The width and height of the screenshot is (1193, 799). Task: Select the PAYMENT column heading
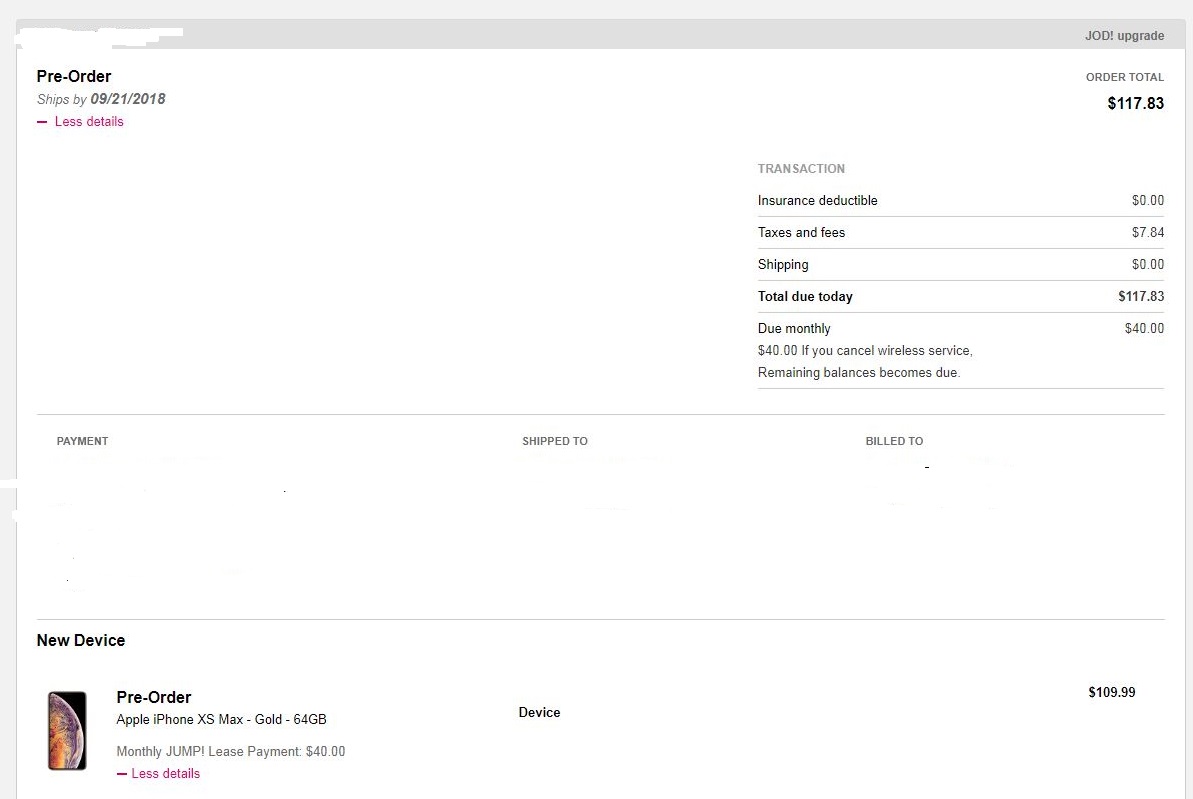[x=82, y=441]
